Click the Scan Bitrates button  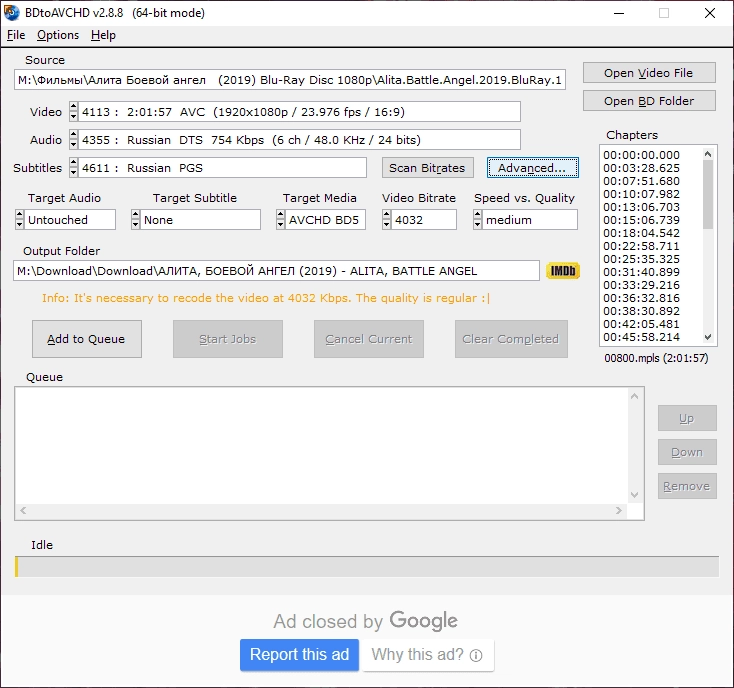pyautogui.click(x=427, y=168)
